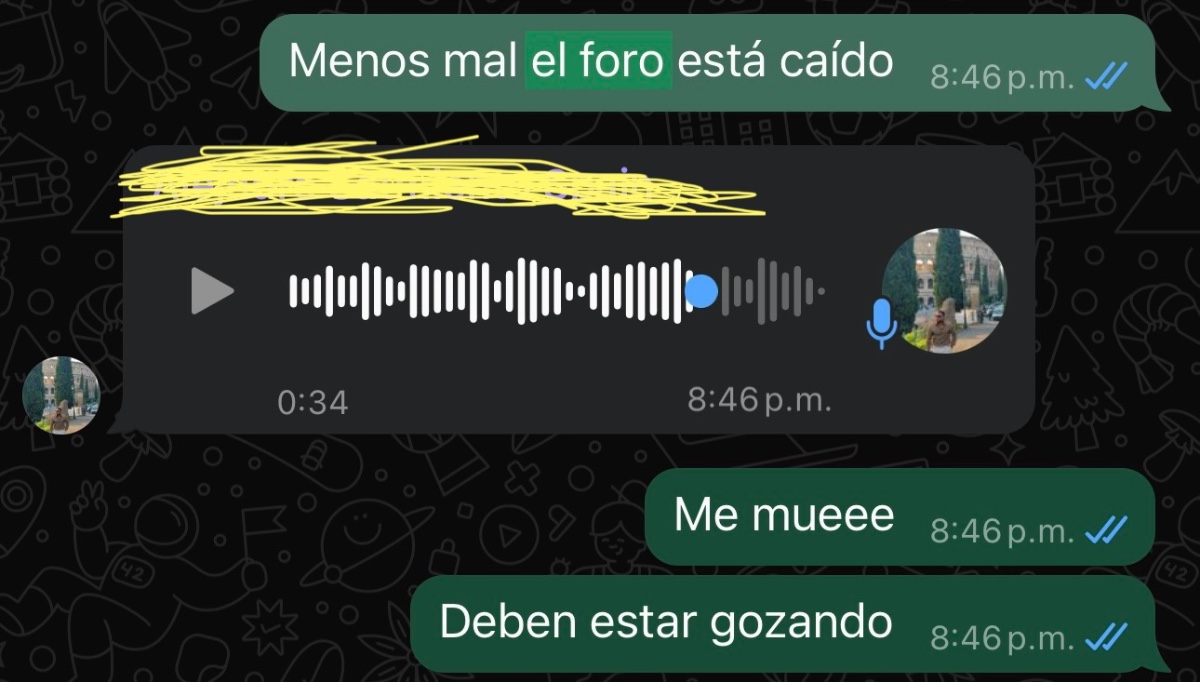1200x682 pixels.
Task: Click the blue scrubber dot on the waveform
Action: (702, 291)
